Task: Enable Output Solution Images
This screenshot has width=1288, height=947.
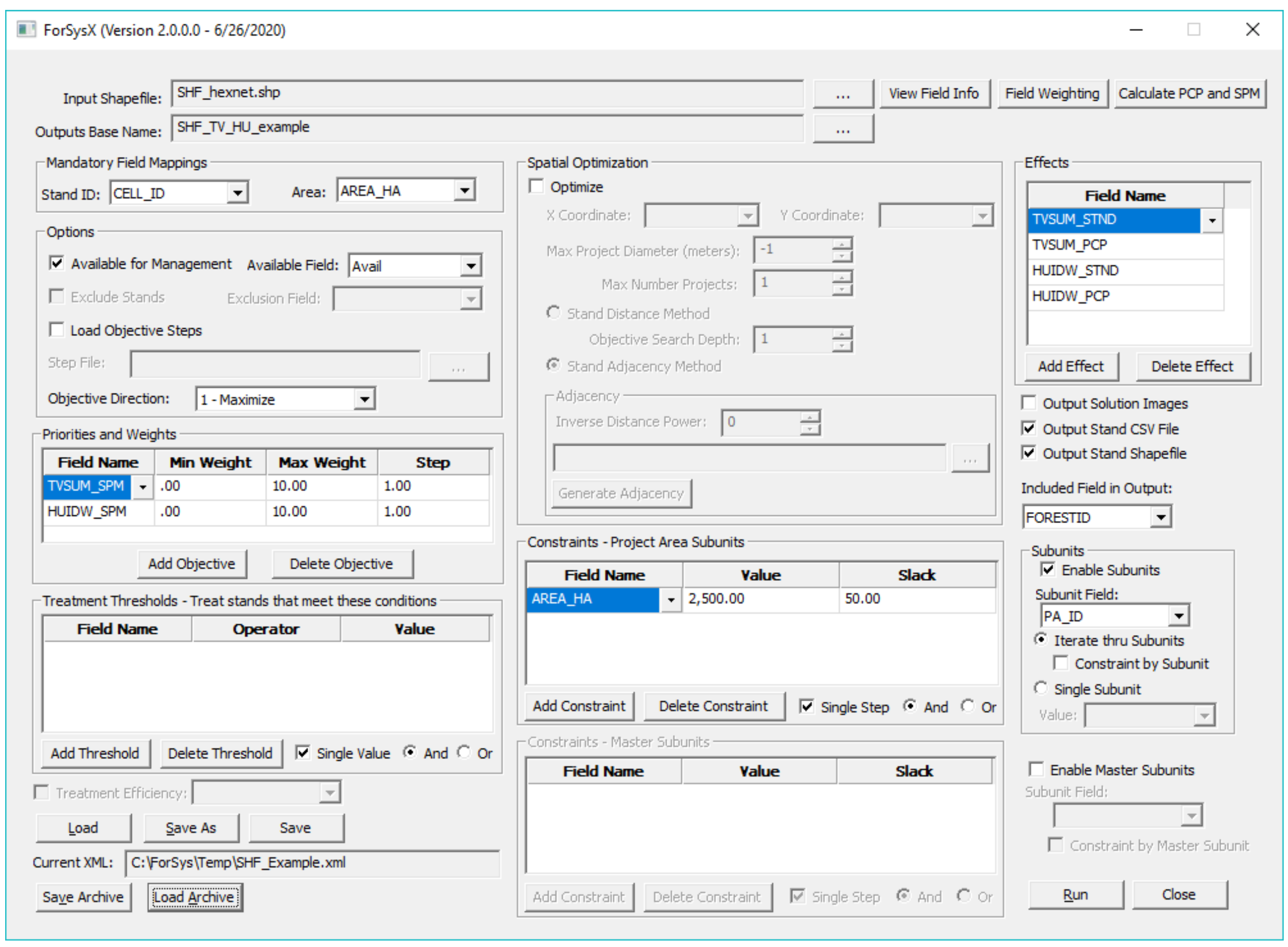Action: click(1029, 403)
